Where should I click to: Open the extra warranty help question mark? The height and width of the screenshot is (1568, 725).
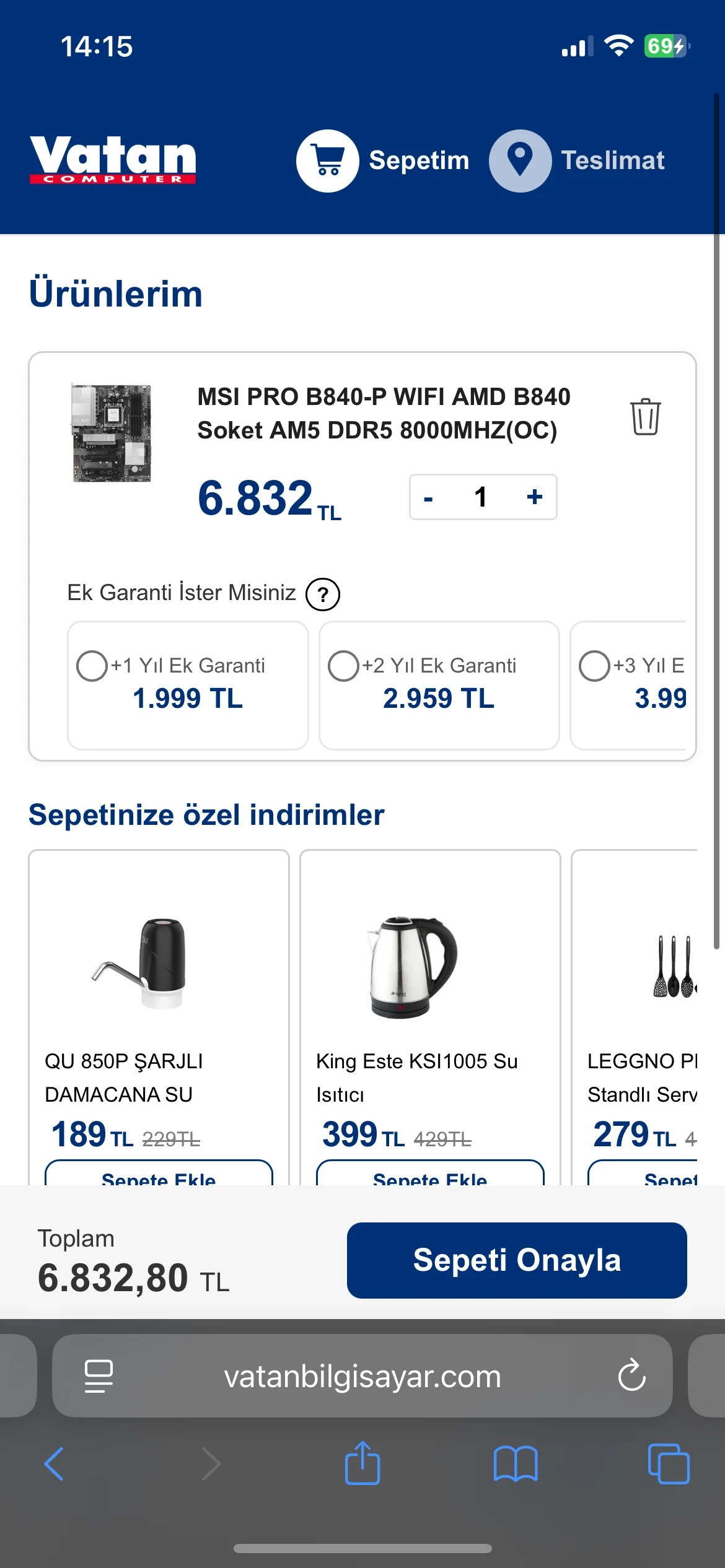(323, 595)
